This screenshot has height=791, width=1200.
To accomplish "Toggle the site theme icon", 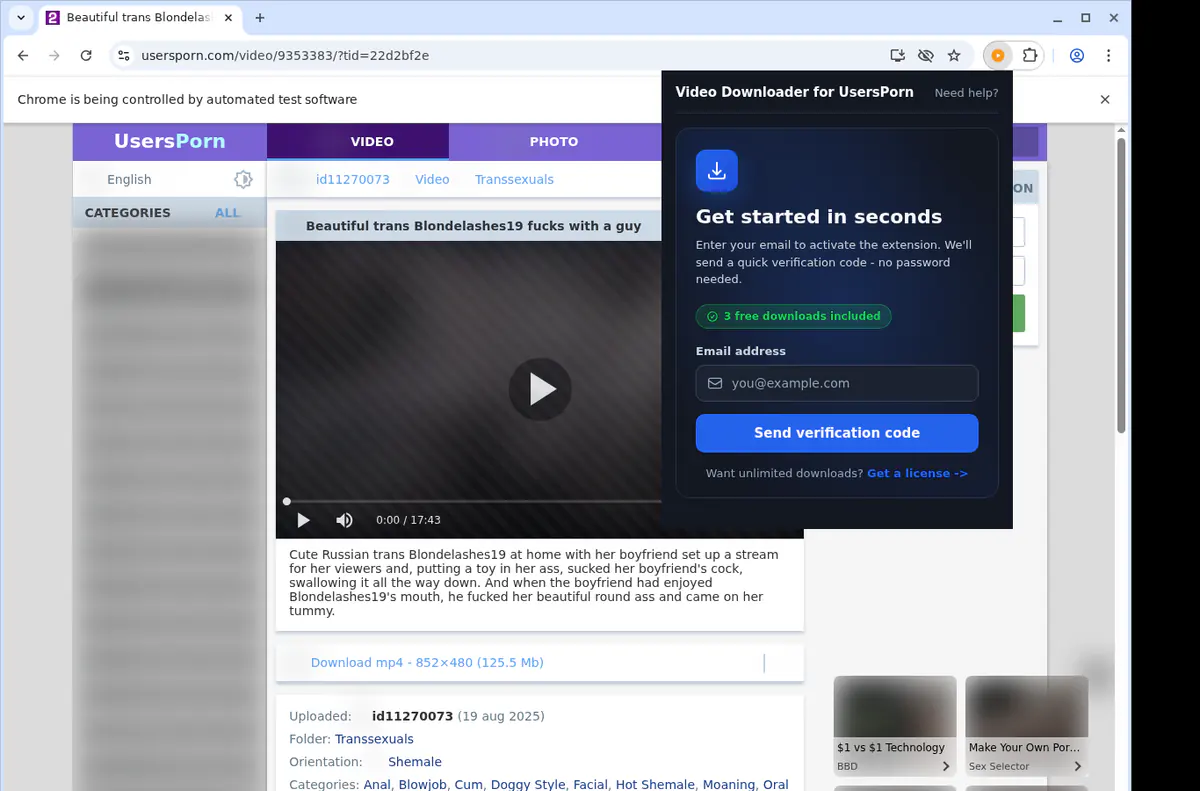I will 243,180.
